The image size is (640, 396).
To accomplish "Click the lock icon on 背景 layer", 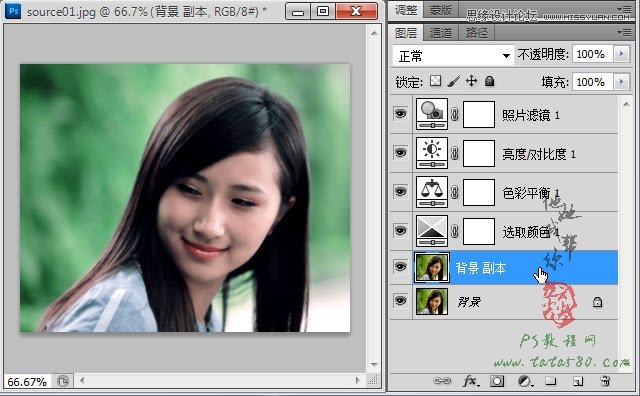I will point(597,302).
